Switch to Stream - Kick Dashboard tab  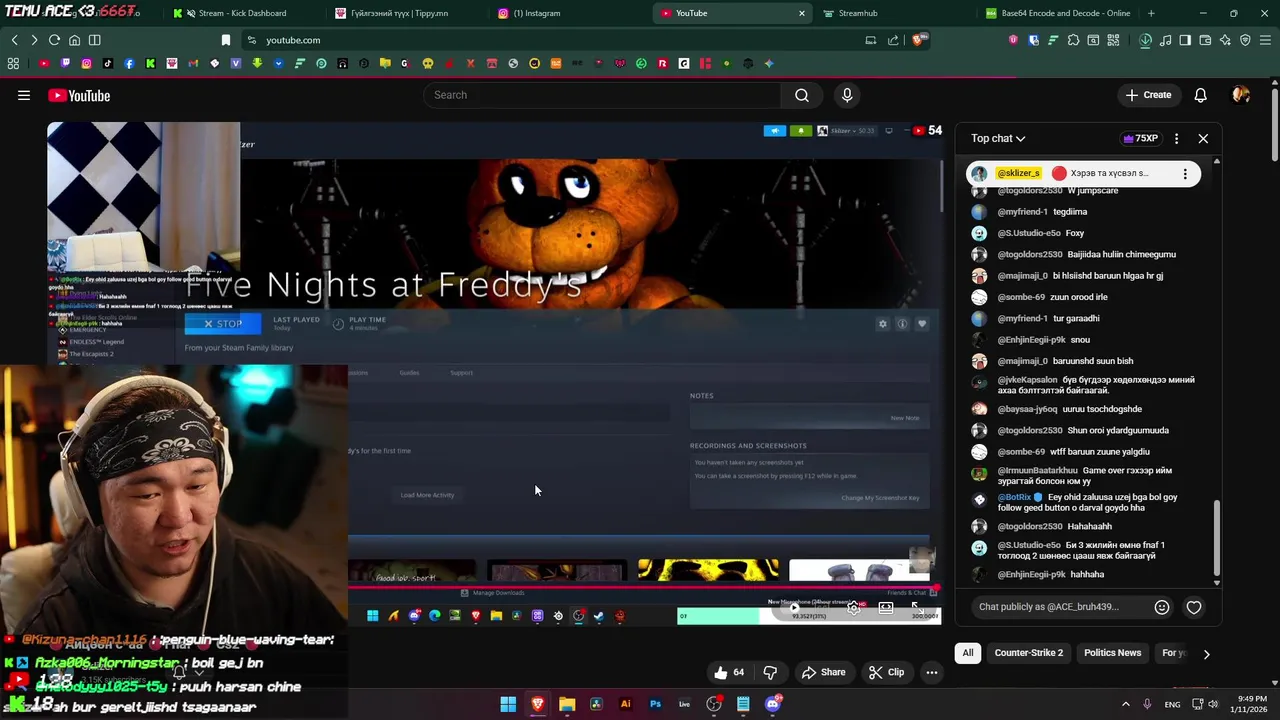point(243,13)
